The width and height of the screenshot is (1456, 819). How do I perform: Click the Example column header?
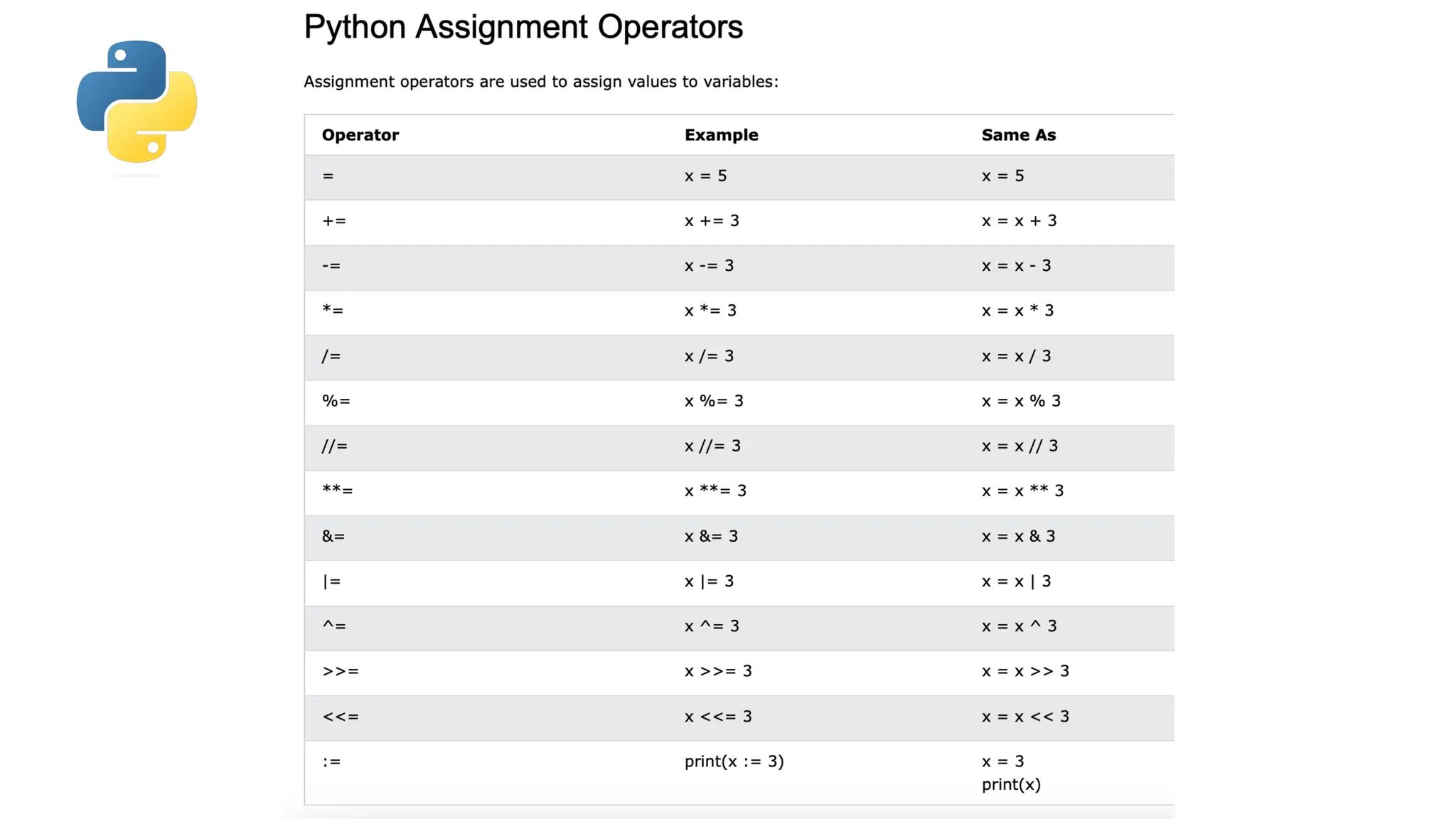pyautogui.click(x=721, y=135)
